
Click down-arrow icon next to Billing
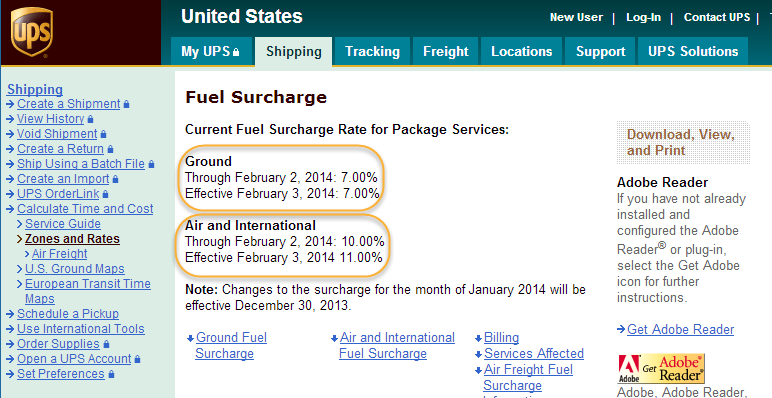tap(478, 338)
